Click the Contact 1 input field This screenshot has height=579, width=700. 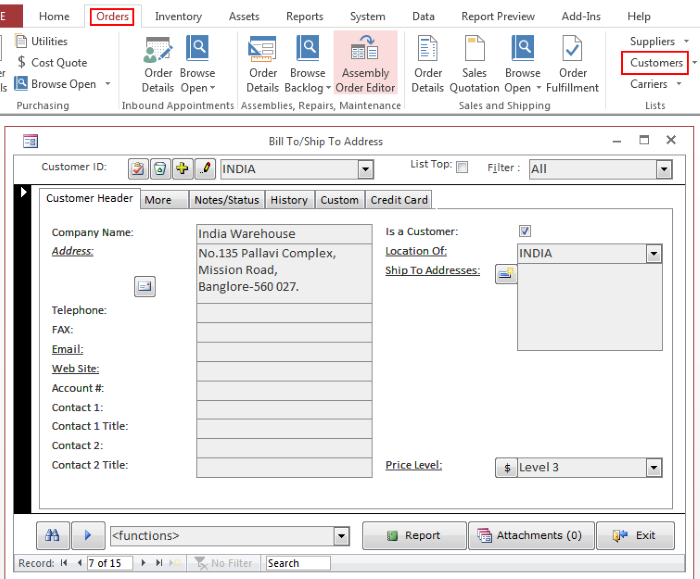pyautogui.click(x=284, y=410)
